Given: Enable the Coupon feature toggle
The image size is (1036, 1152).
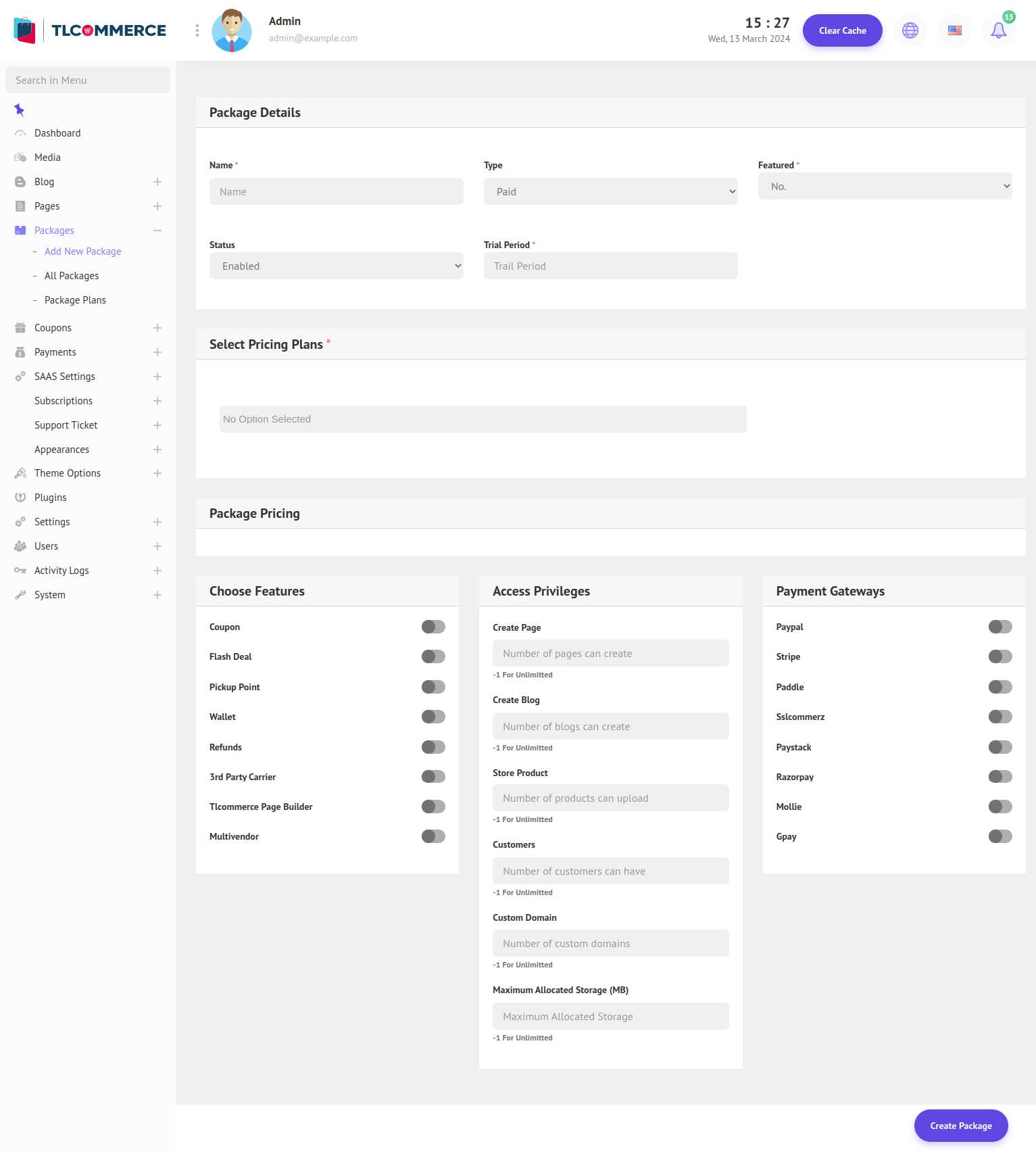Looking at the screenshot, I should pyautogui.click(x=433, y=627).
